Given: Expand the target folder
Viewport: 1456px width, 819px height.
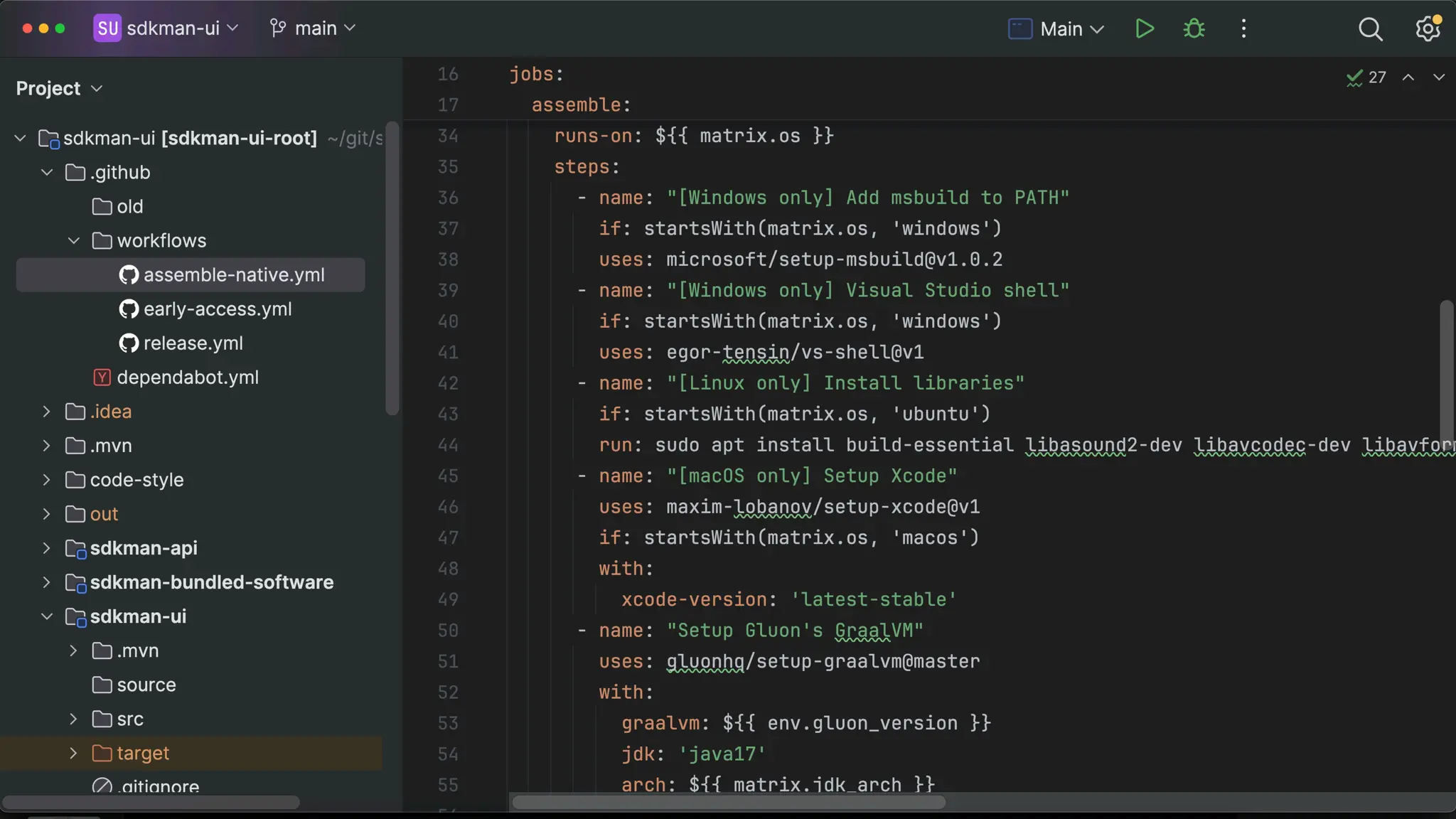Looking at the screenshot, I should pos(73,753).
